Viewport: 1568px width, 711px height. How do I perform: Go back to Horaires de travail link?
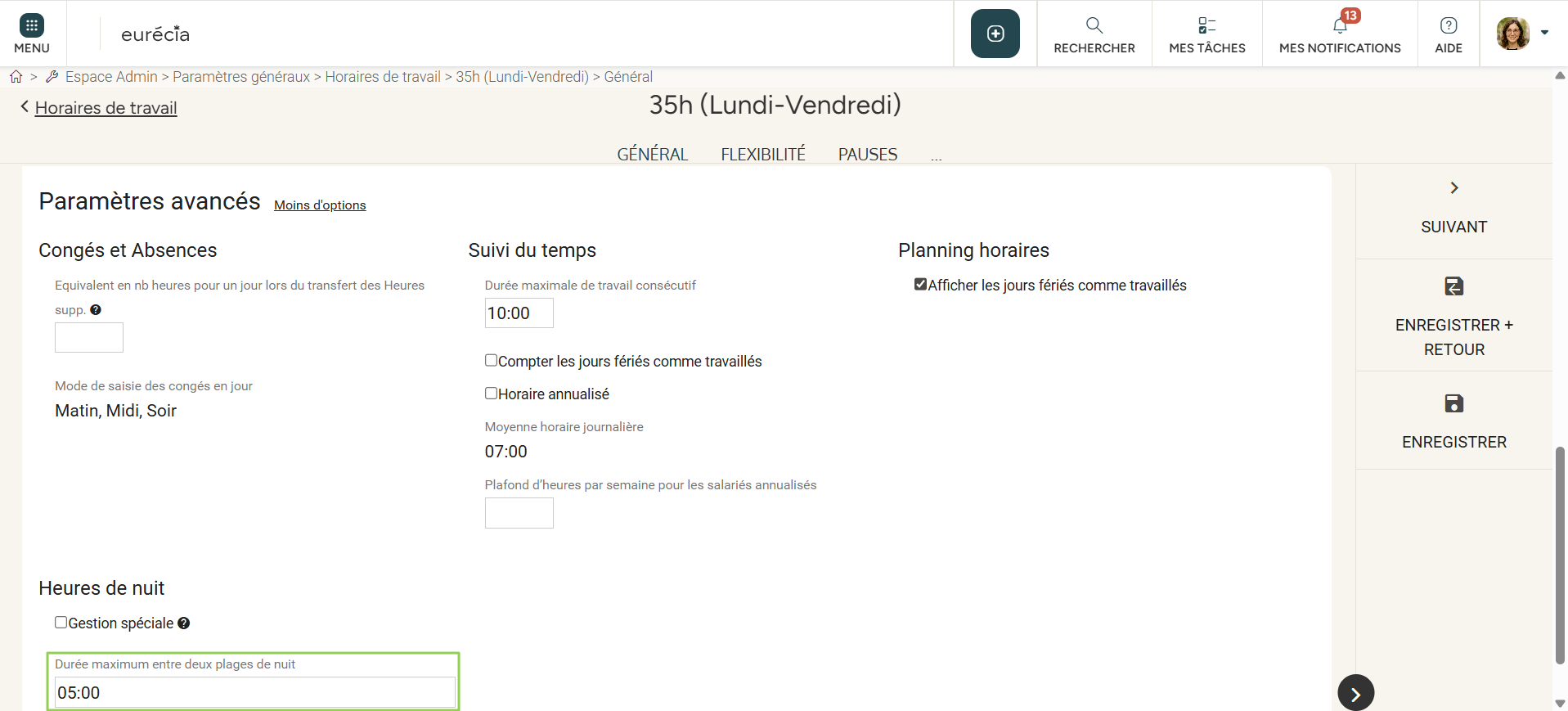[x=106, y=108]
